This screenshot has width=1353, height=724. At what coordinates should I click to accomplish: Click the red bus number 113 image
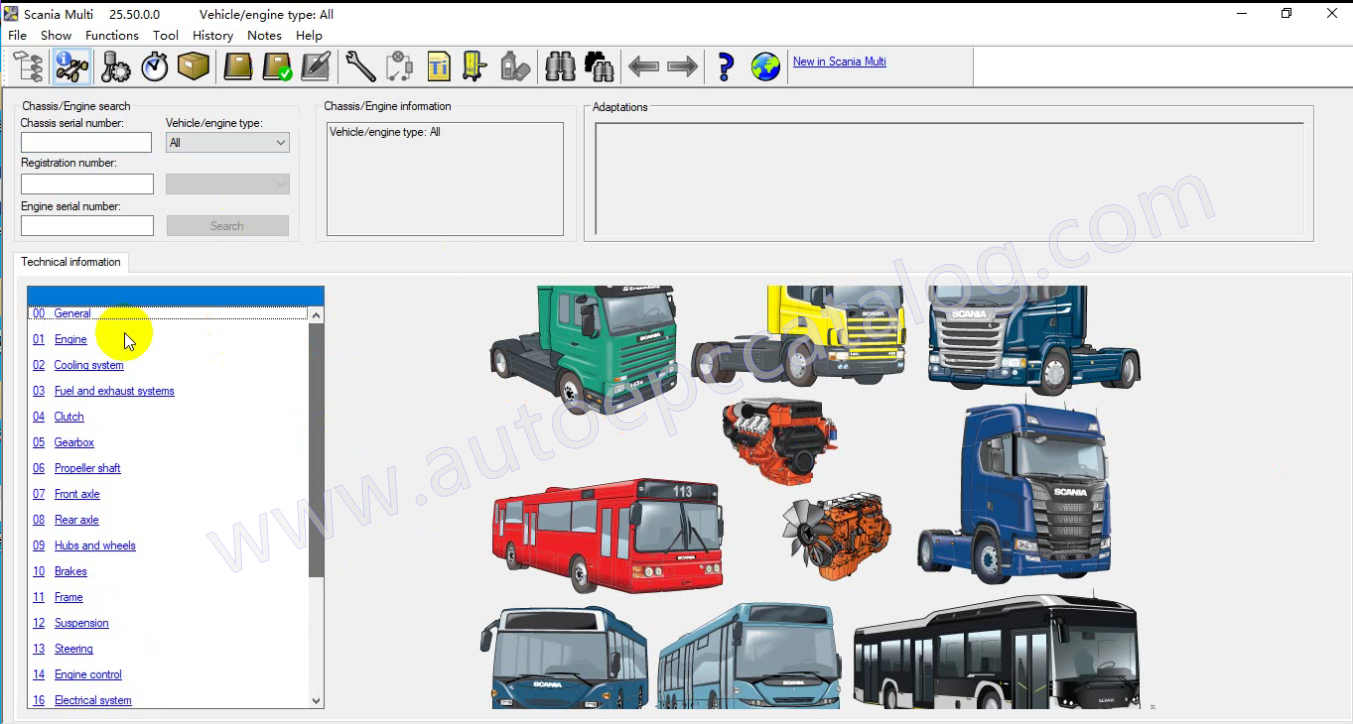point(608,534)
